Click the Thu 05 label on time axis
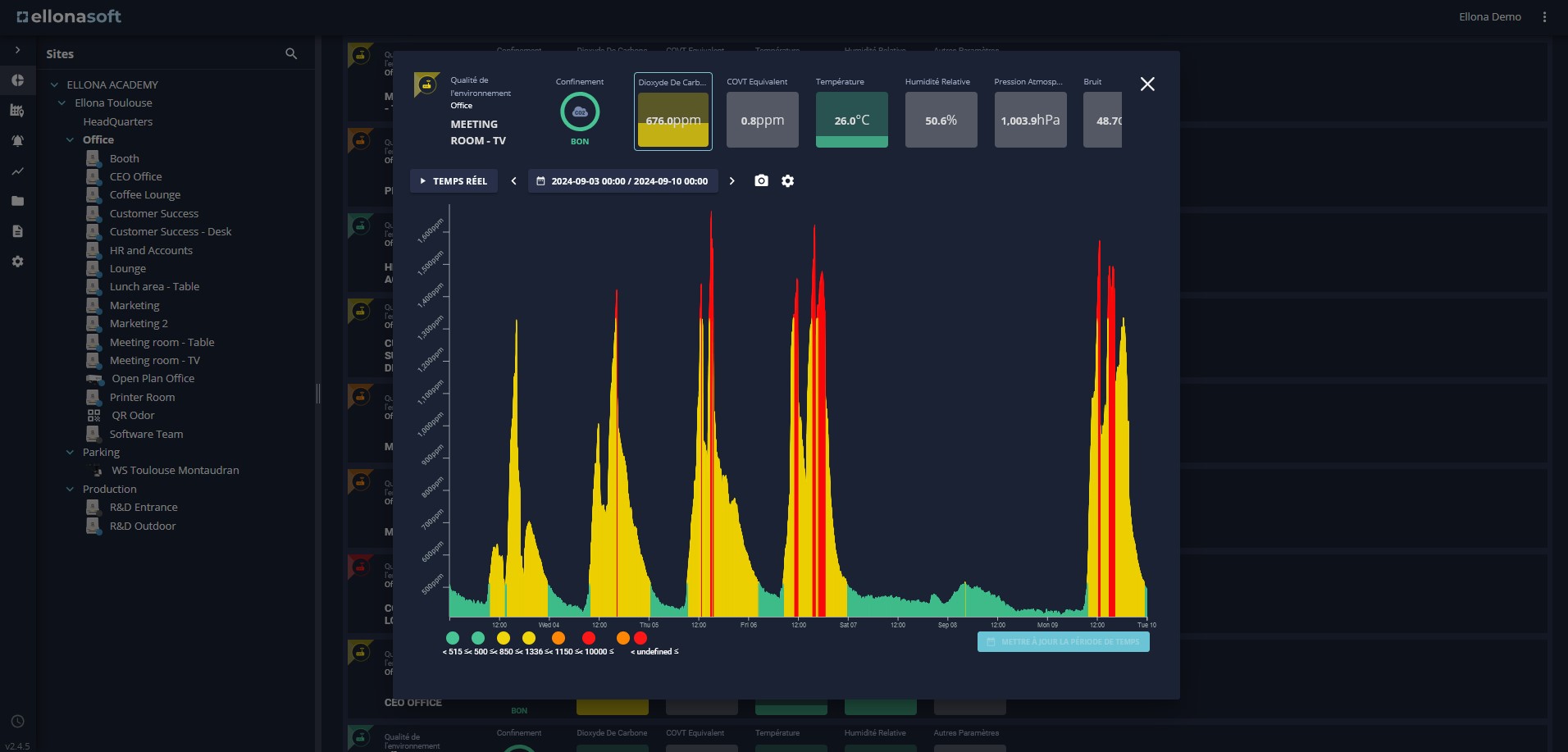This screenshot has width=1568, height=752. click(x=649, y=625)
